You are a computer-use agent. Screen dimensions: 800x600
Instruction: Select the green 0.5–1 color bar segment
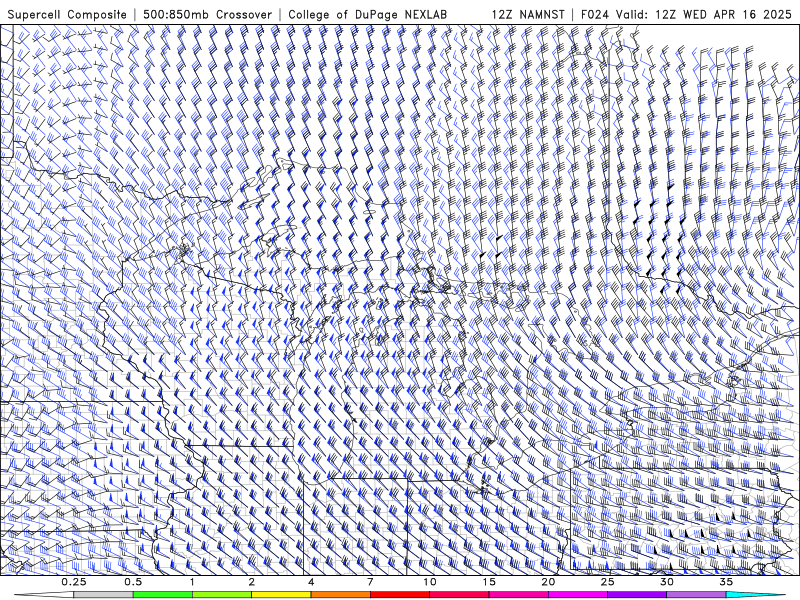pos(162,594)
